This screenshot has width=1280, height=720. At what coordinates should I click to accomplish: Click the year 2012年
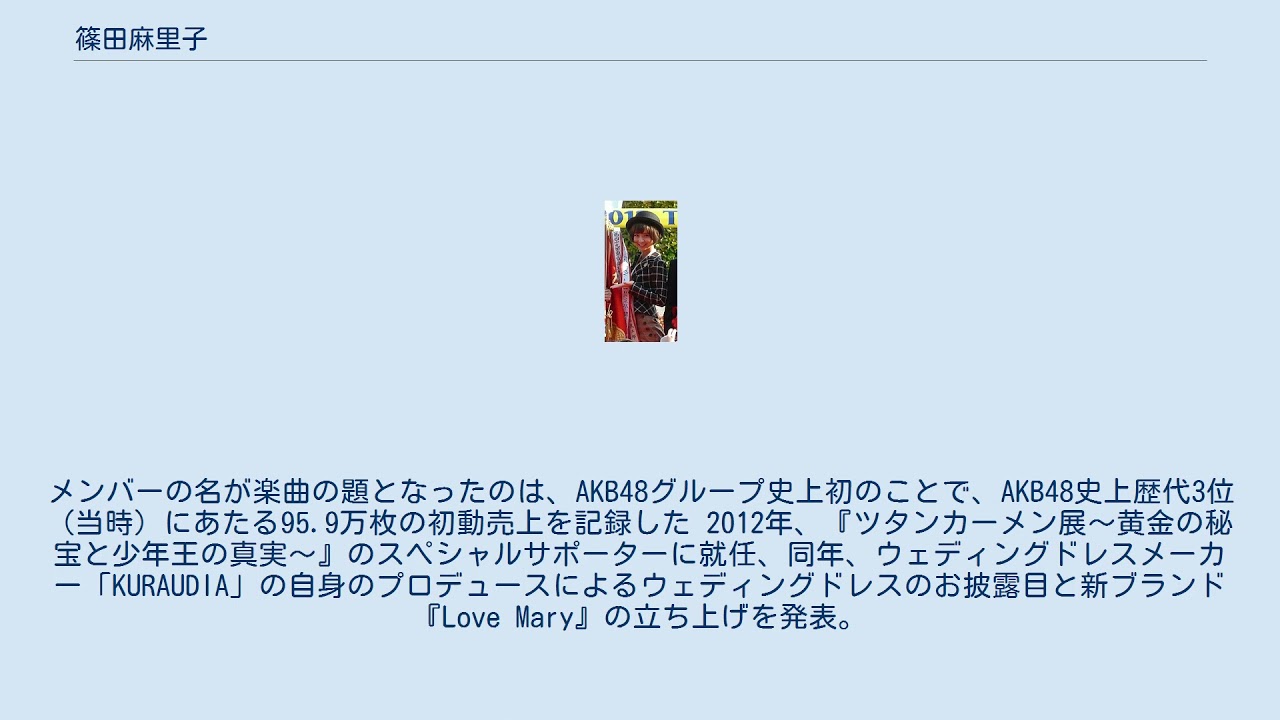click(747, 523)
